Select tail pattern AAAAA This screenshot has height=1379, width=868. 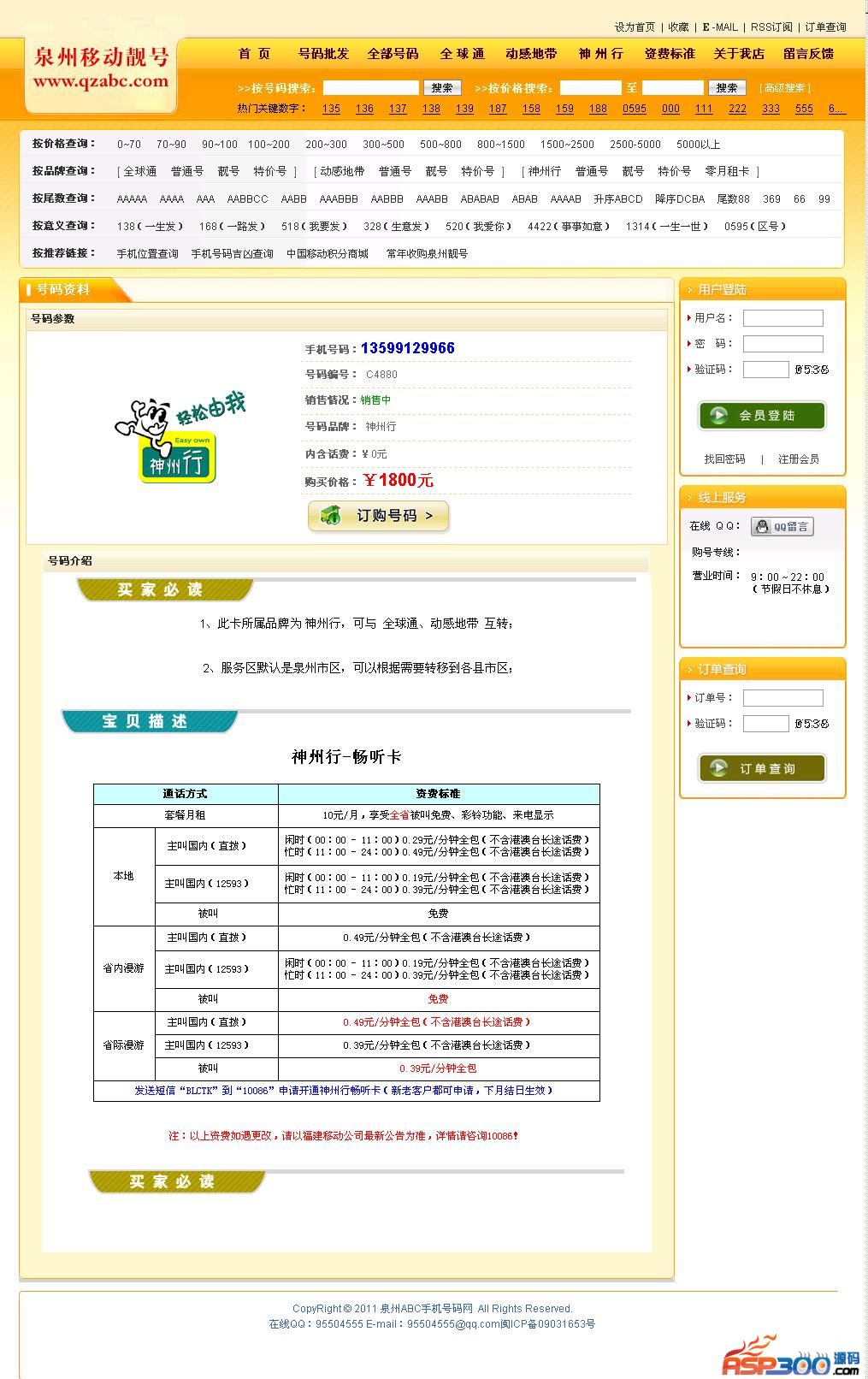coord(132,199)
